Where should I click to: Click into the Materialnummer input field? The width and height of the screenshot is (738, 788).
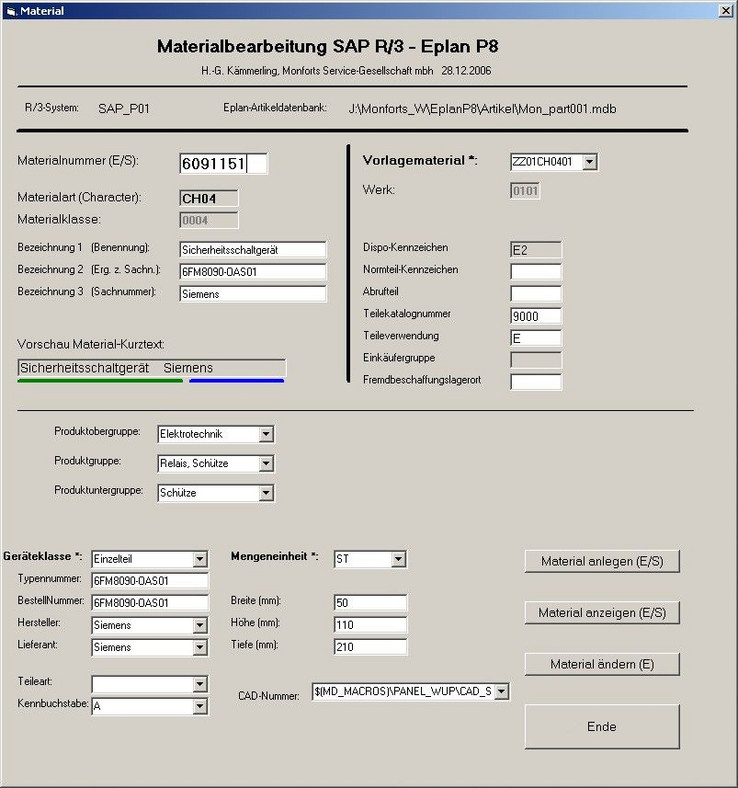pos(222,164)
